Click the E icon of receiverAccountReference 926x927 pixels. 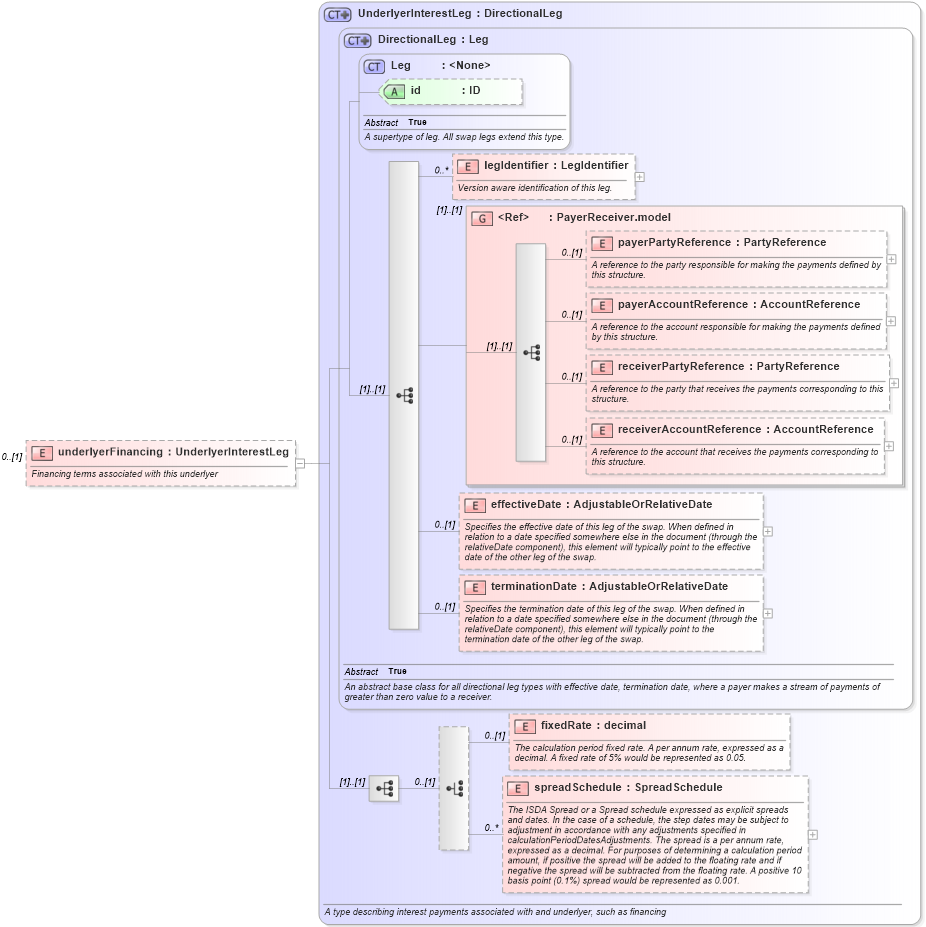[602, 430]
